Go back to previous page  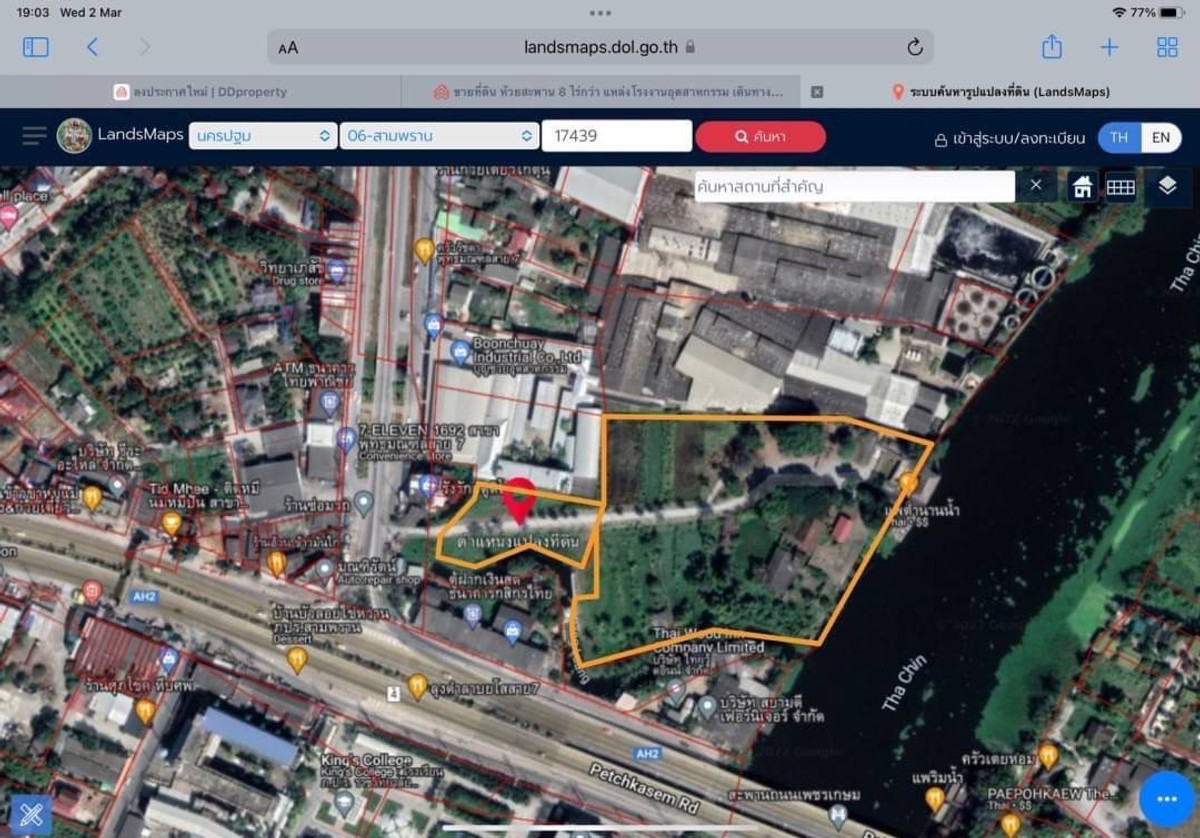pos(92,47)
